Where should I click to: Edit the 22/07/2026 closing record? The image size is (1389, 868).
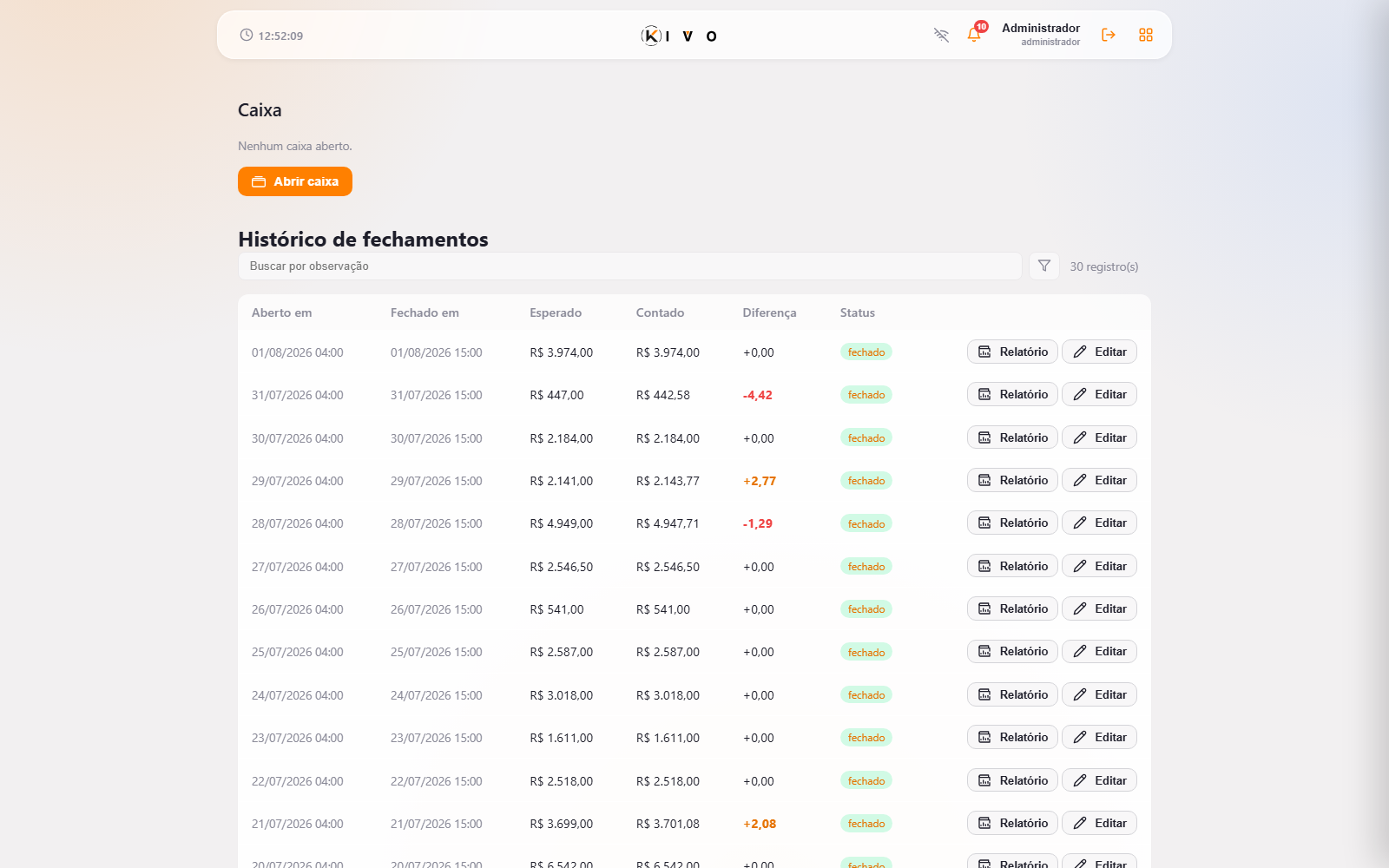pyautogui.click(x=1099, y=780)
